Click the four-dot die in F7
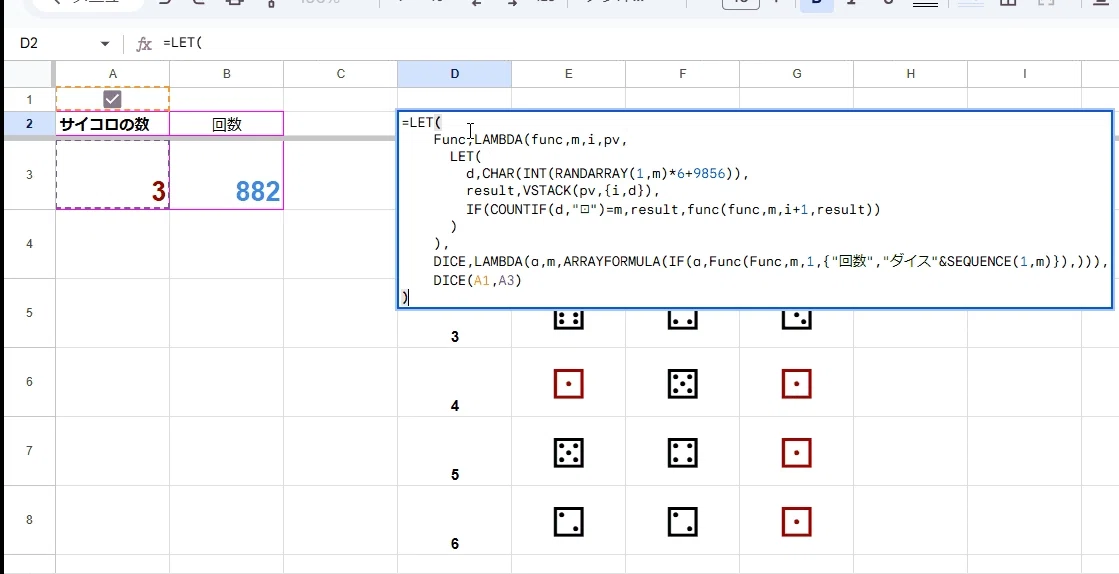 pyautogui.click(x=683, y=453)
